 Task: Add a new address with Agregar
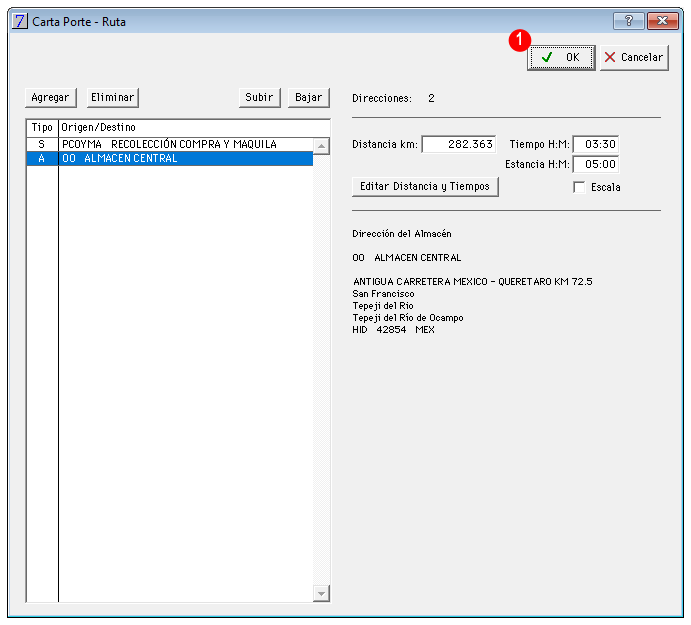pyautogui.click(x=51, y=97)
